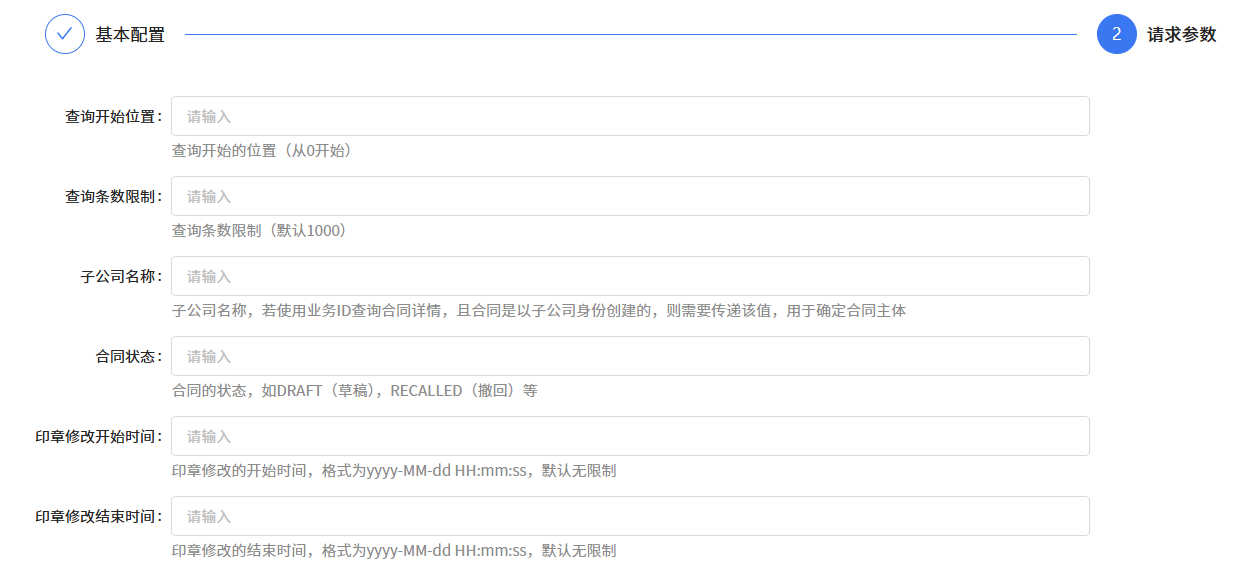Click the 子公司名称 field label
The width and height of the screenshot is (1242, 576).
coord(120,276)
